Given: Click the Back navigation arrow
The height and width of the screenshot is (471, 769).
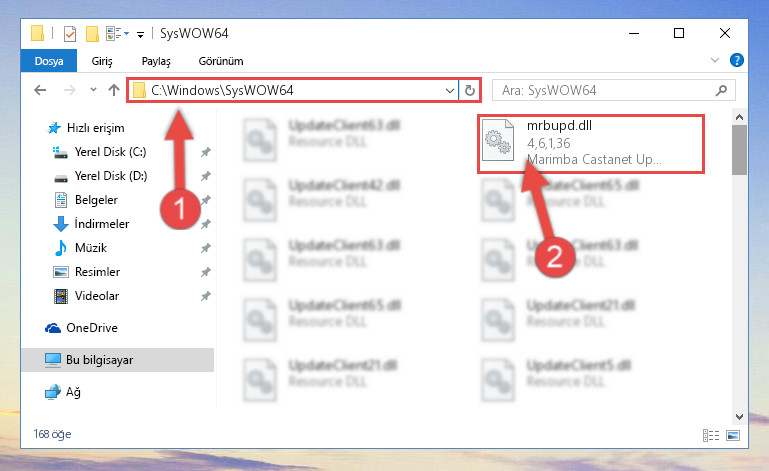Looking at the screenshot, I should coord(40,90).
